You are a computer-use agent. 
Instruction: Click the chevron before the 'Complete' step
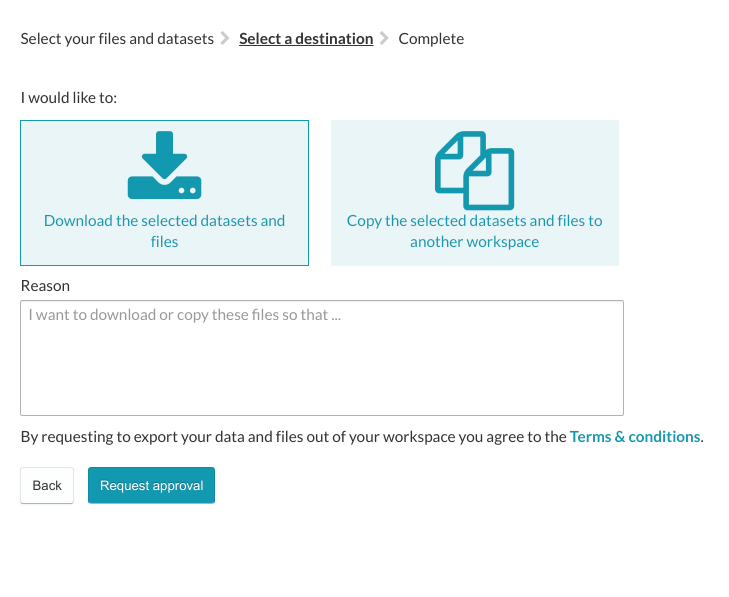[385, 39]
